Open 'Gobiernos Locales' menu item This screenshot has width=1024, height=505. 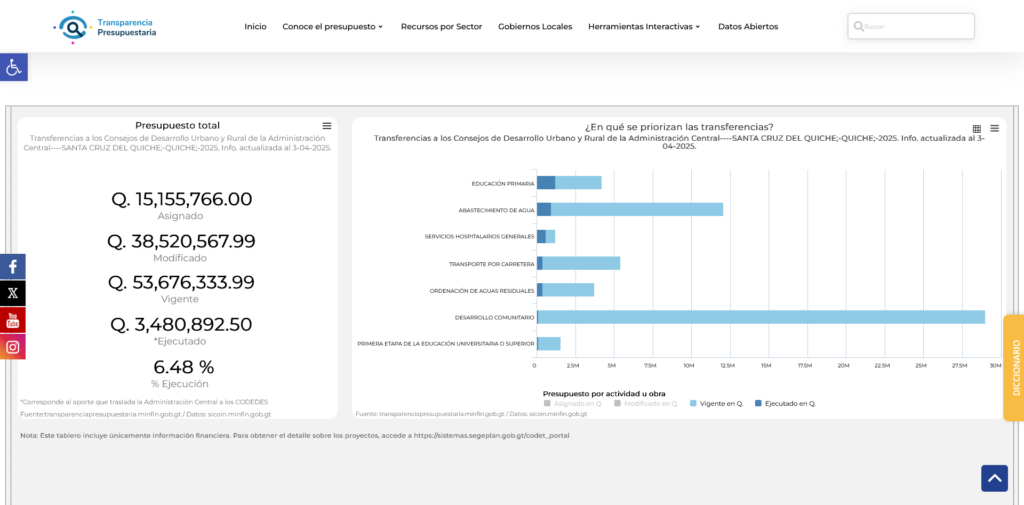click(x=535, y=27)
